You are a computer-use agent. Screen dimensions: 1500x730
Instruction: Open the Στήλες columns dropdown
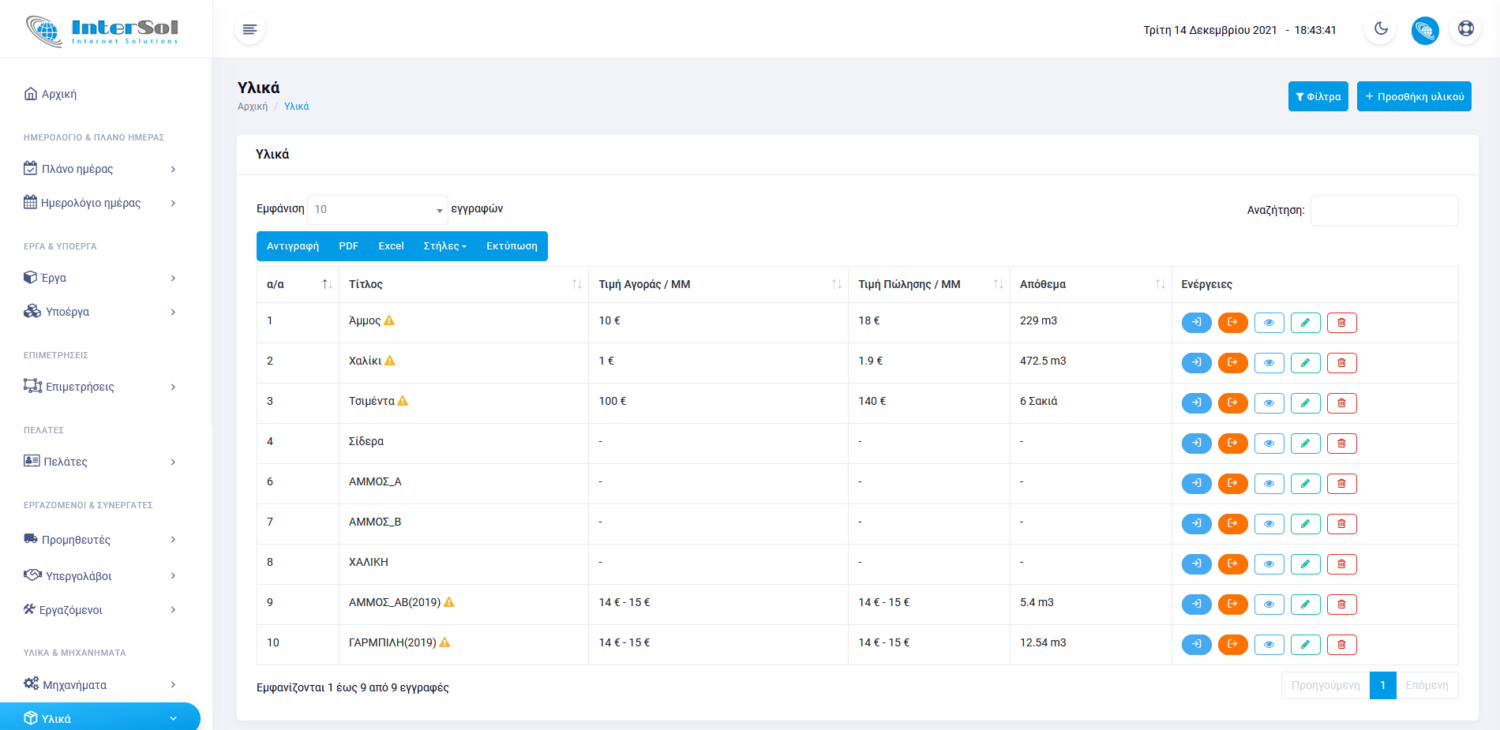pos(444,246)
